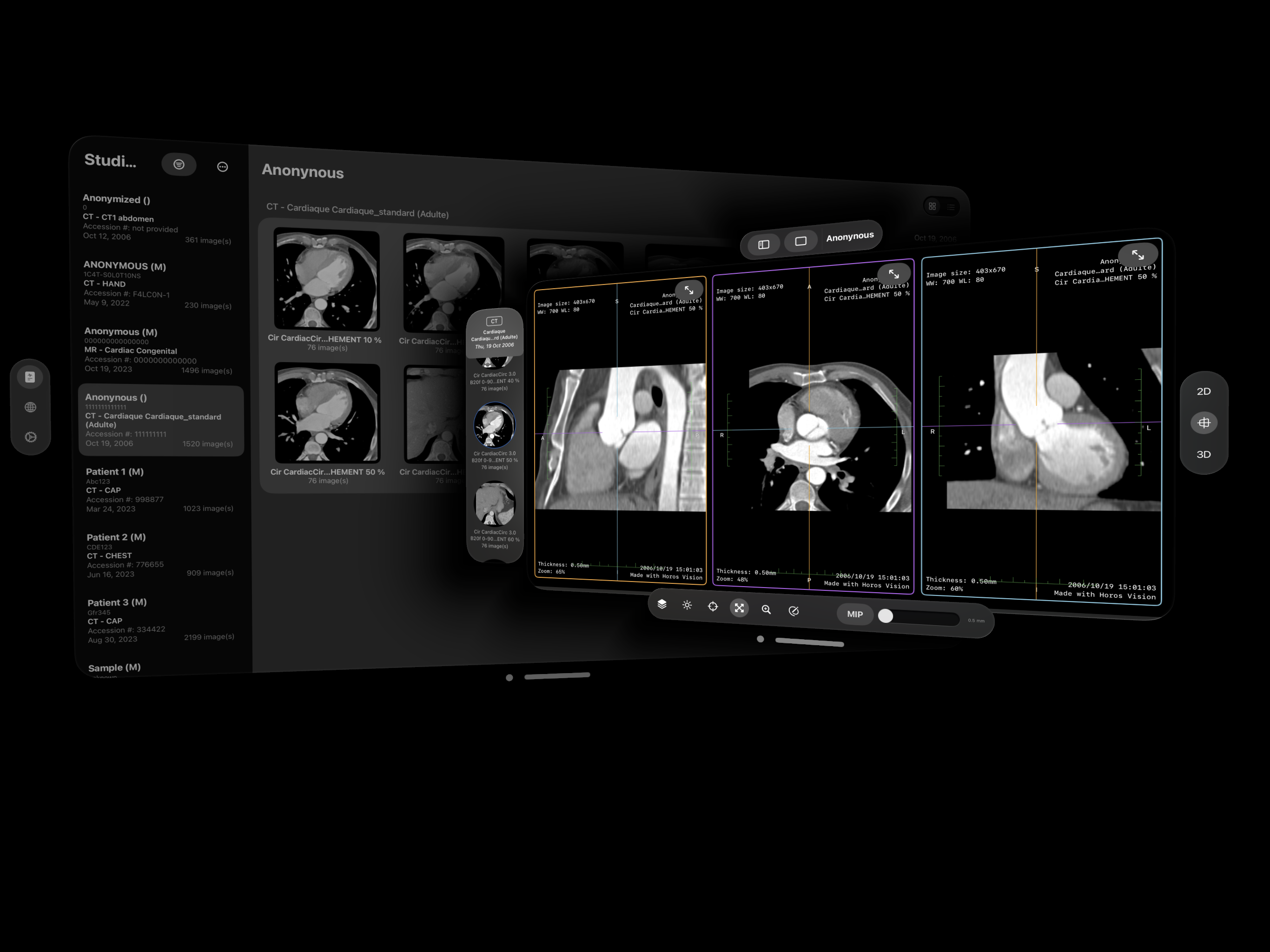Image resolution: width=1270 pixels, height=952 pixels.
Task: Select the window/level brightness tool
Action: [687, 606]
